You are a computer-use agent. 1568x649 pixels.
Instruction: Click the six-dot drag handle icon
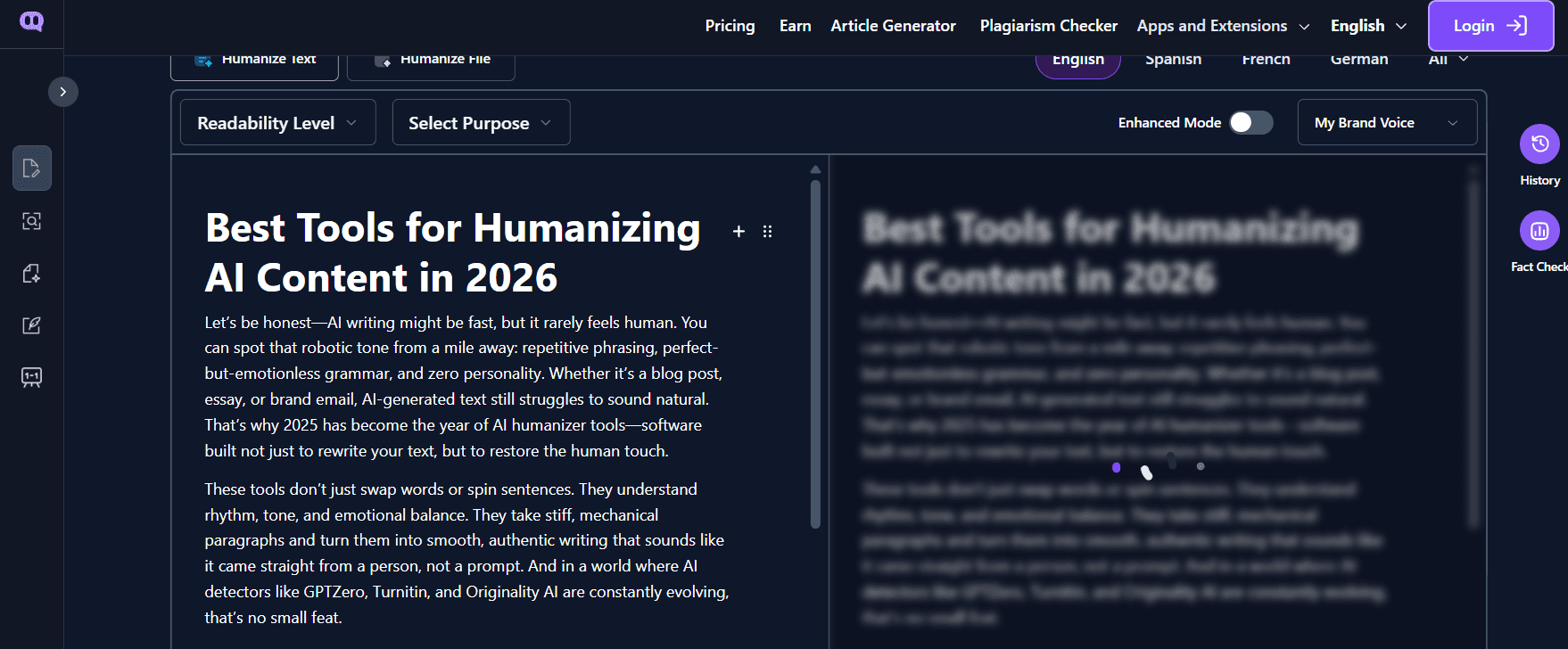[767, 232]
